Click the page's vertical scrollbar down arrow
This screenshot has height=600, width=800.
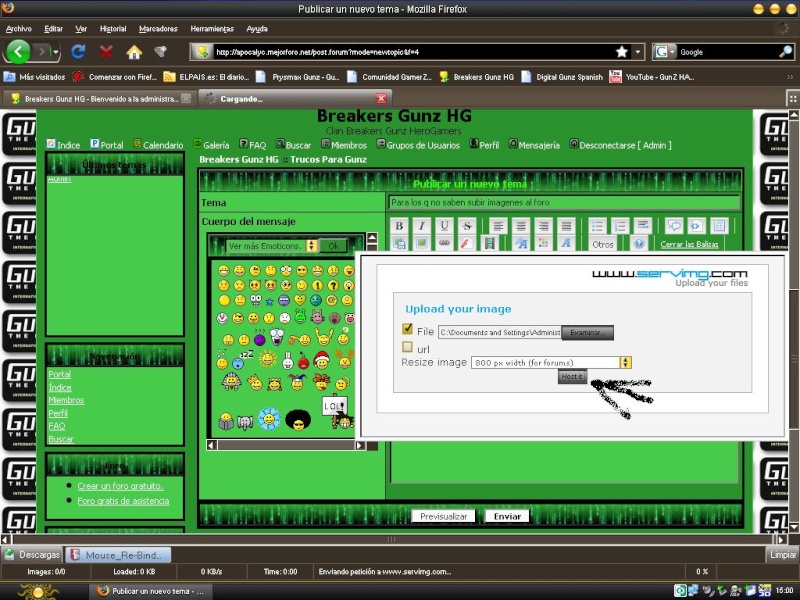point(793,527)
